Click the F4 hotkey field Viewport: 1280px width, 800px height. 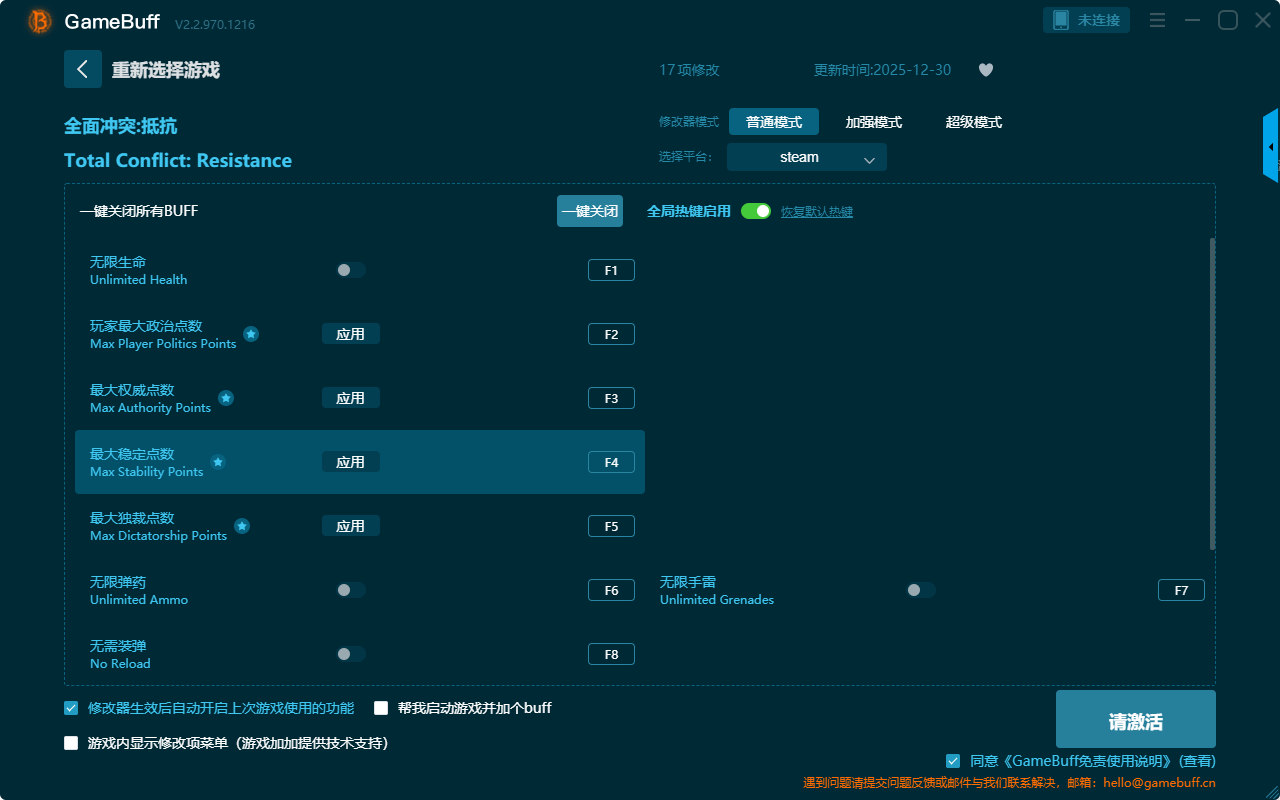pos(611,462)
